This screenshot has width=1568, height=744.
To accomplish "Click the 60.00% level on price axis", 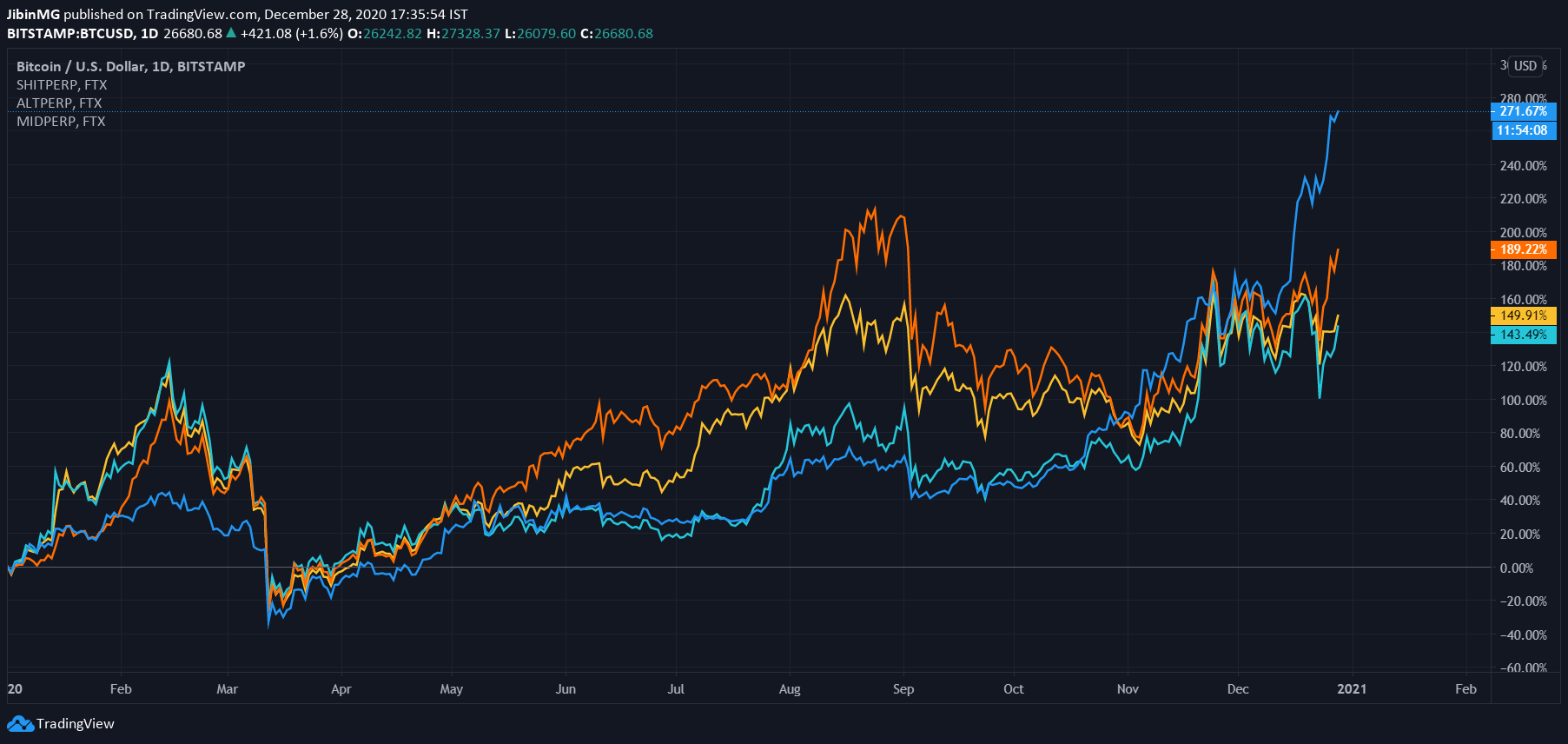I will tap(1519, 467).
